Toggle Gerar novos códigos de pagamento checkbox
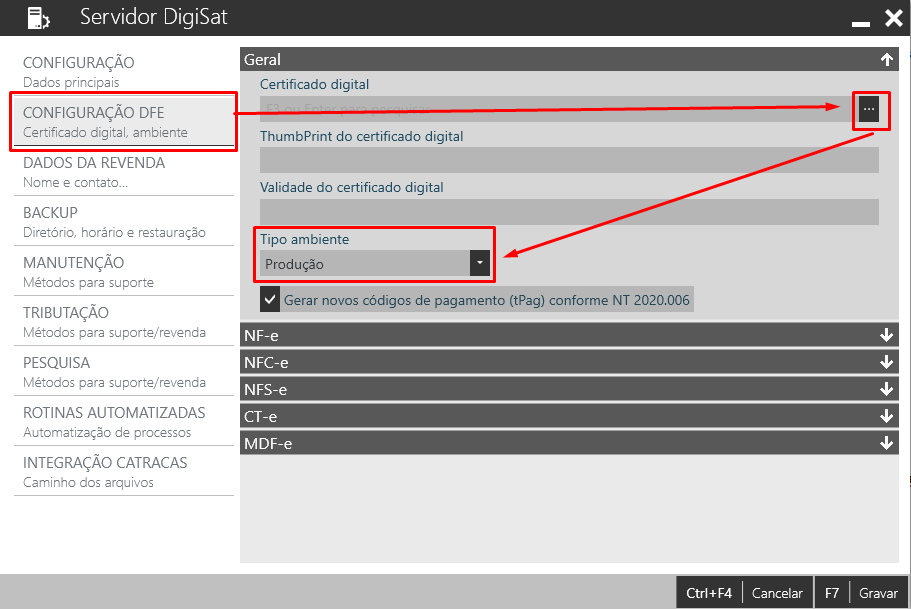 [270, 300]
